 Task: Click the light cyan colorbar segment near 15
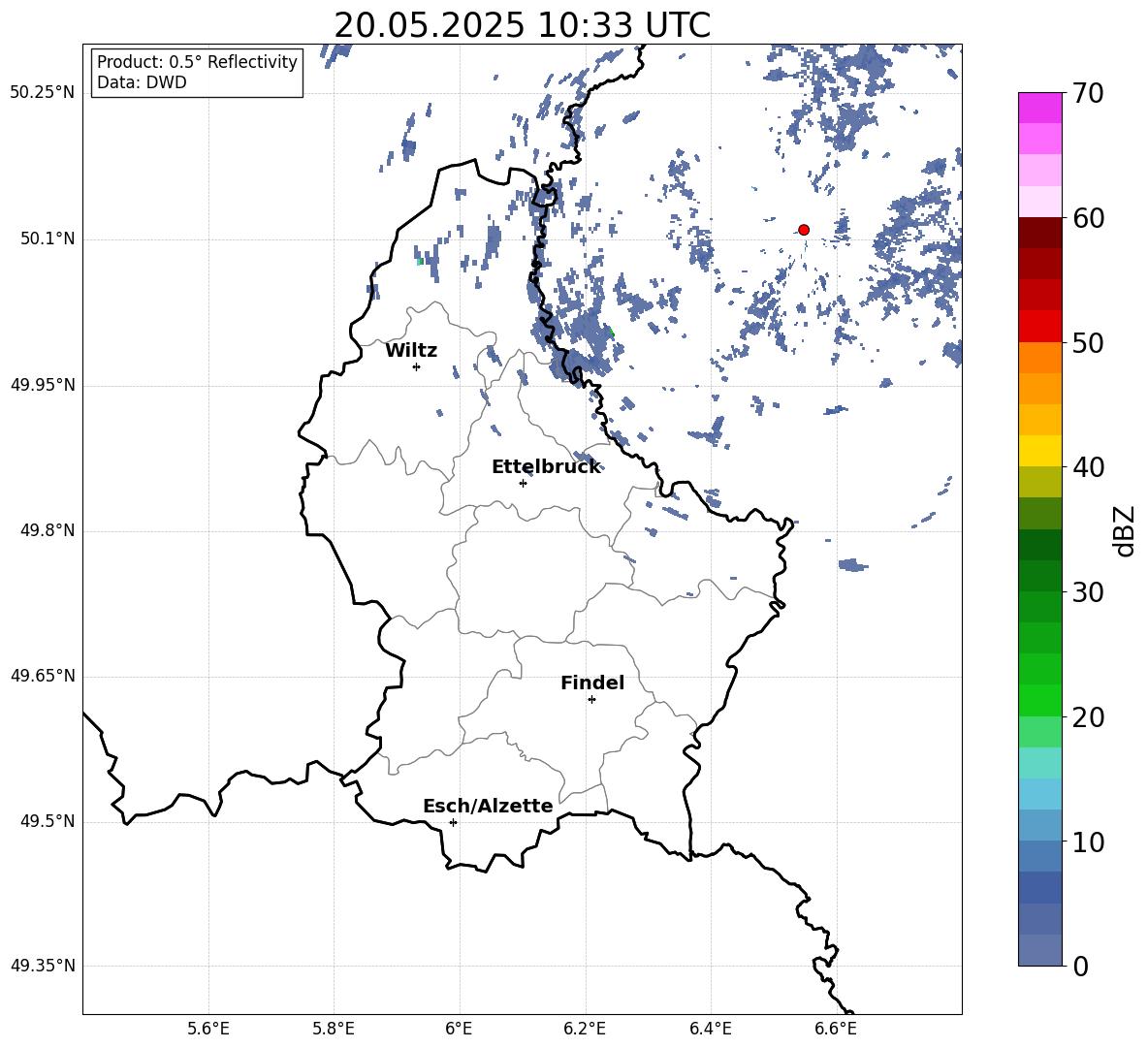click(1040, 763)
